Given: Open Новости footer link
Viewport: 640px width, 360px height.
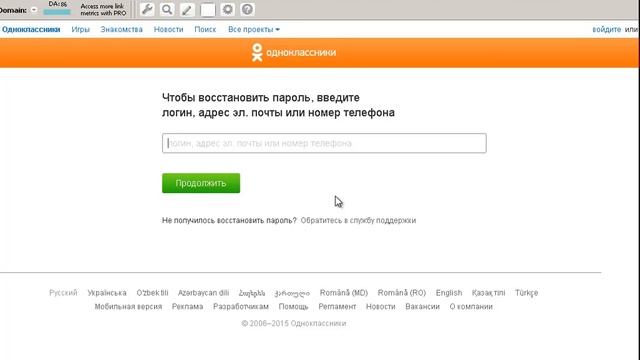Looking at the screenshot, I should click(381, 307).
